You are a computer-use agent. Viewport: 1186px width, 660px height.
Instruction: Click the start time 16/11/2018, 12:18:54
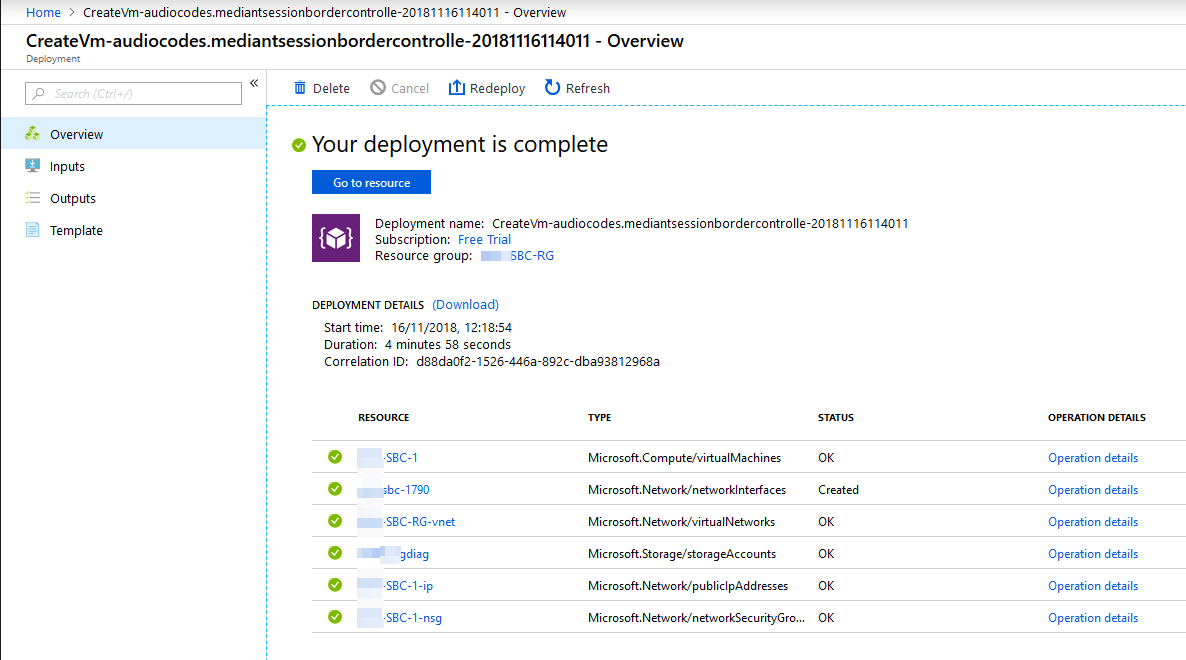point(452,327)
